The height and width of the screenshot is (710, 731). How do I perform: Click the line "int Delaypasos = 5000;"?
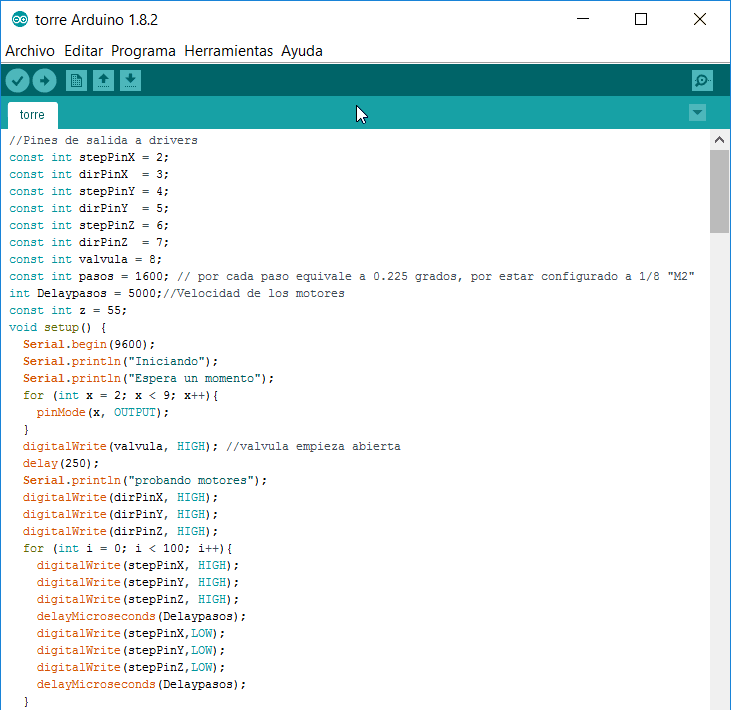coord(85,293)
